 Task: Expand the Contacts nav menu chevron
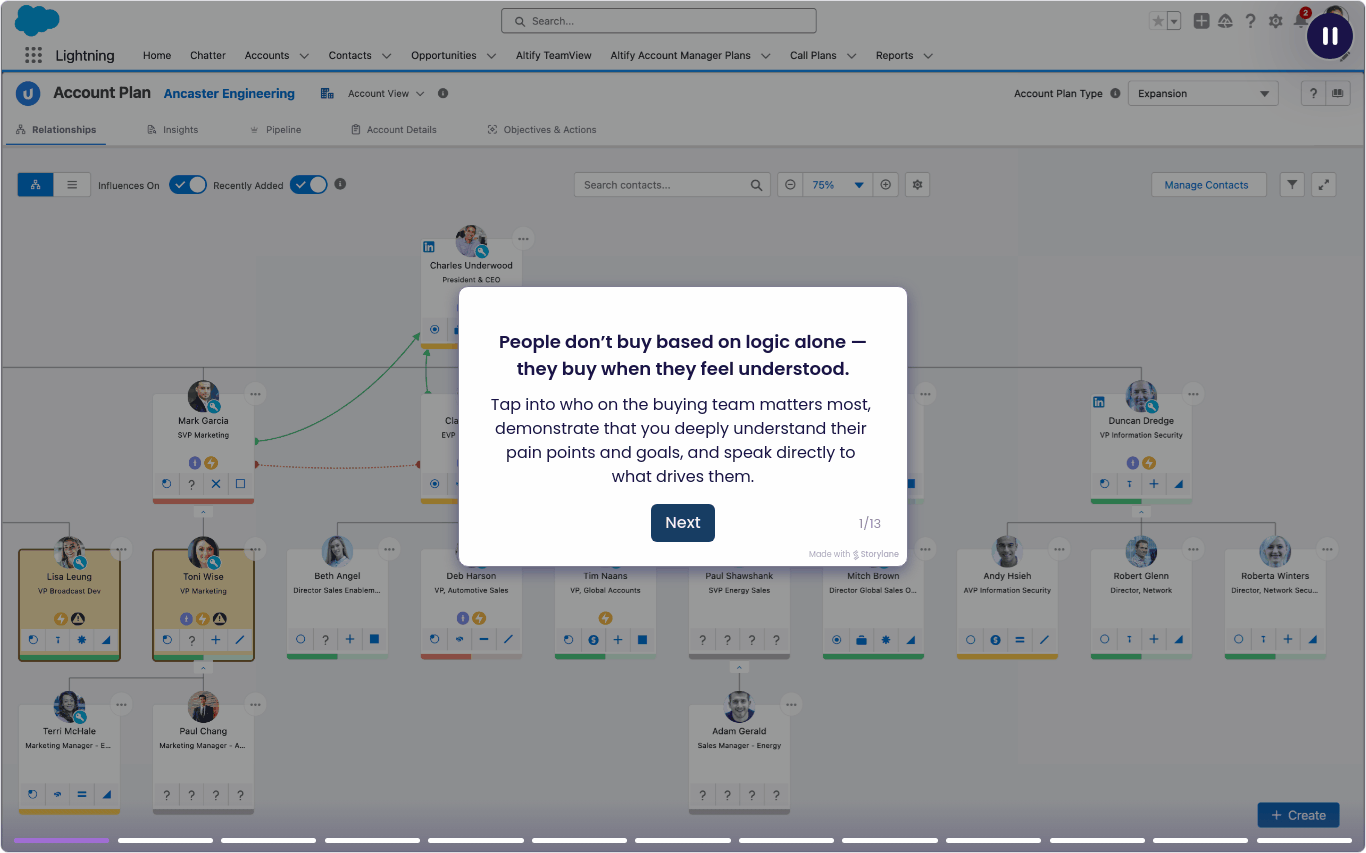point(387,56)
